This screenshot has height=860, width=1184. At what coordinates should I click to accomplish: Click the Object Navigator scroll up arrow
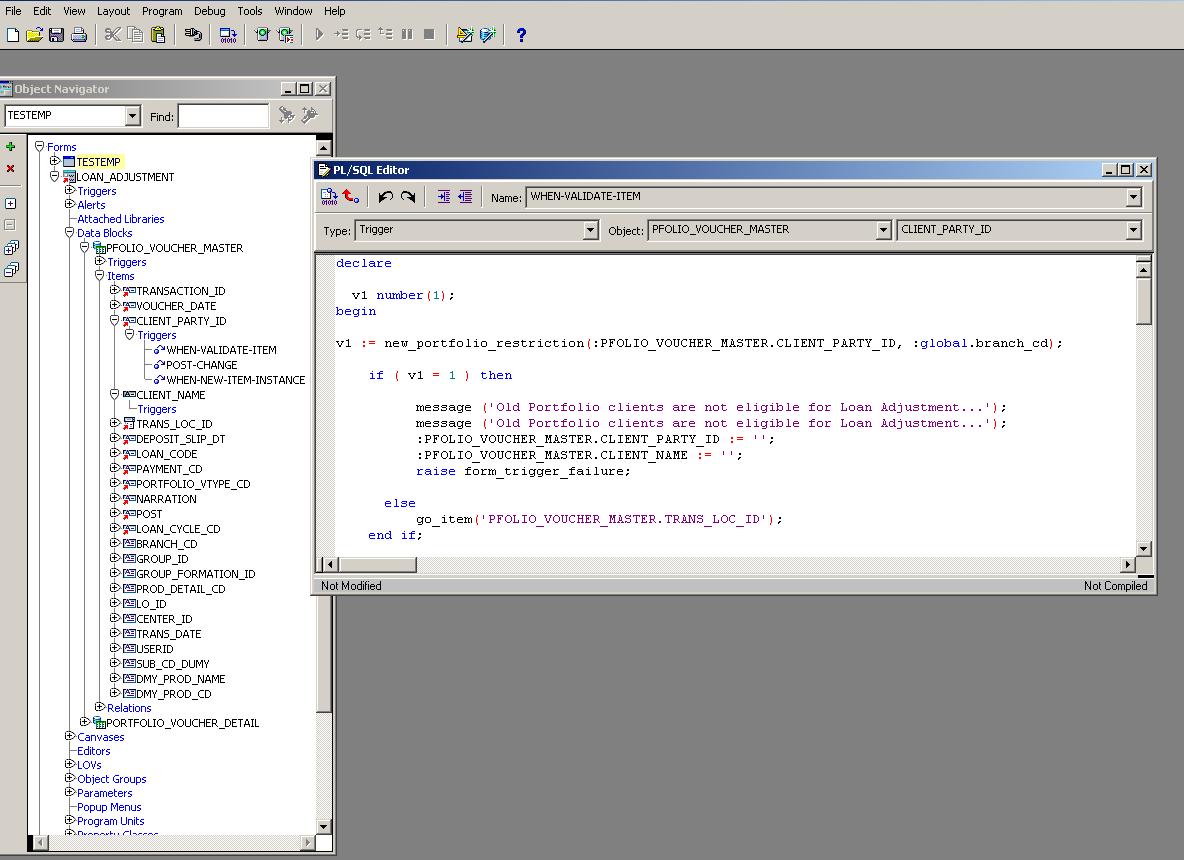323,148
